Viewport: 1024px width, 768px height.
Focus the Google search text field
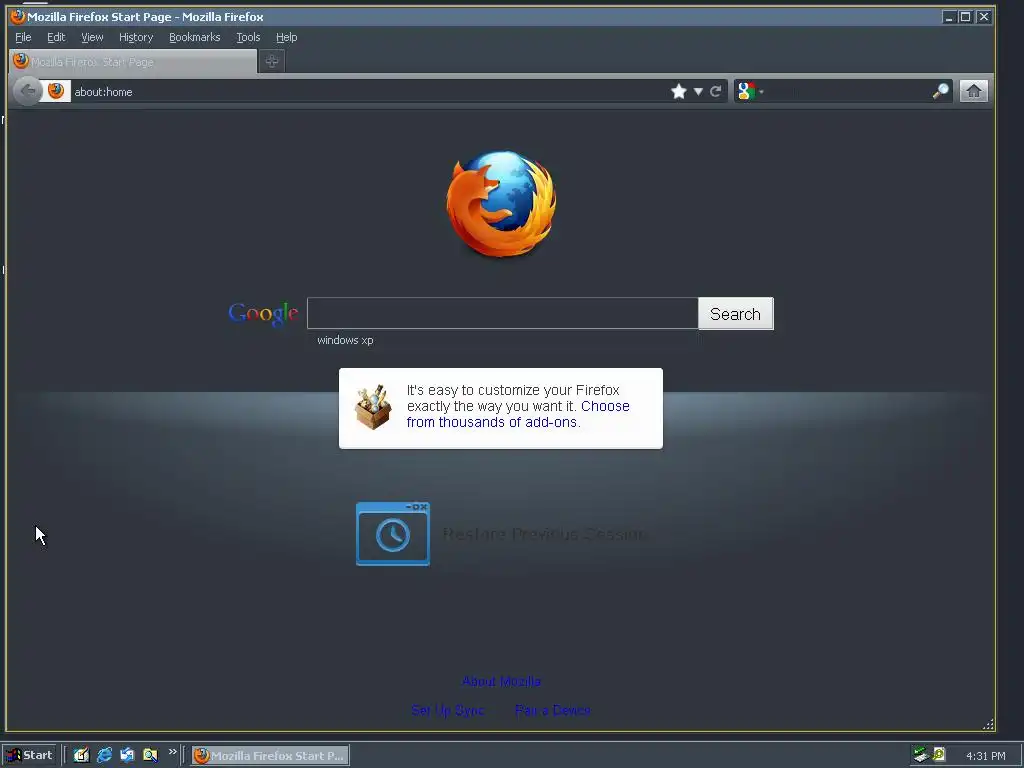click(502, 313)
